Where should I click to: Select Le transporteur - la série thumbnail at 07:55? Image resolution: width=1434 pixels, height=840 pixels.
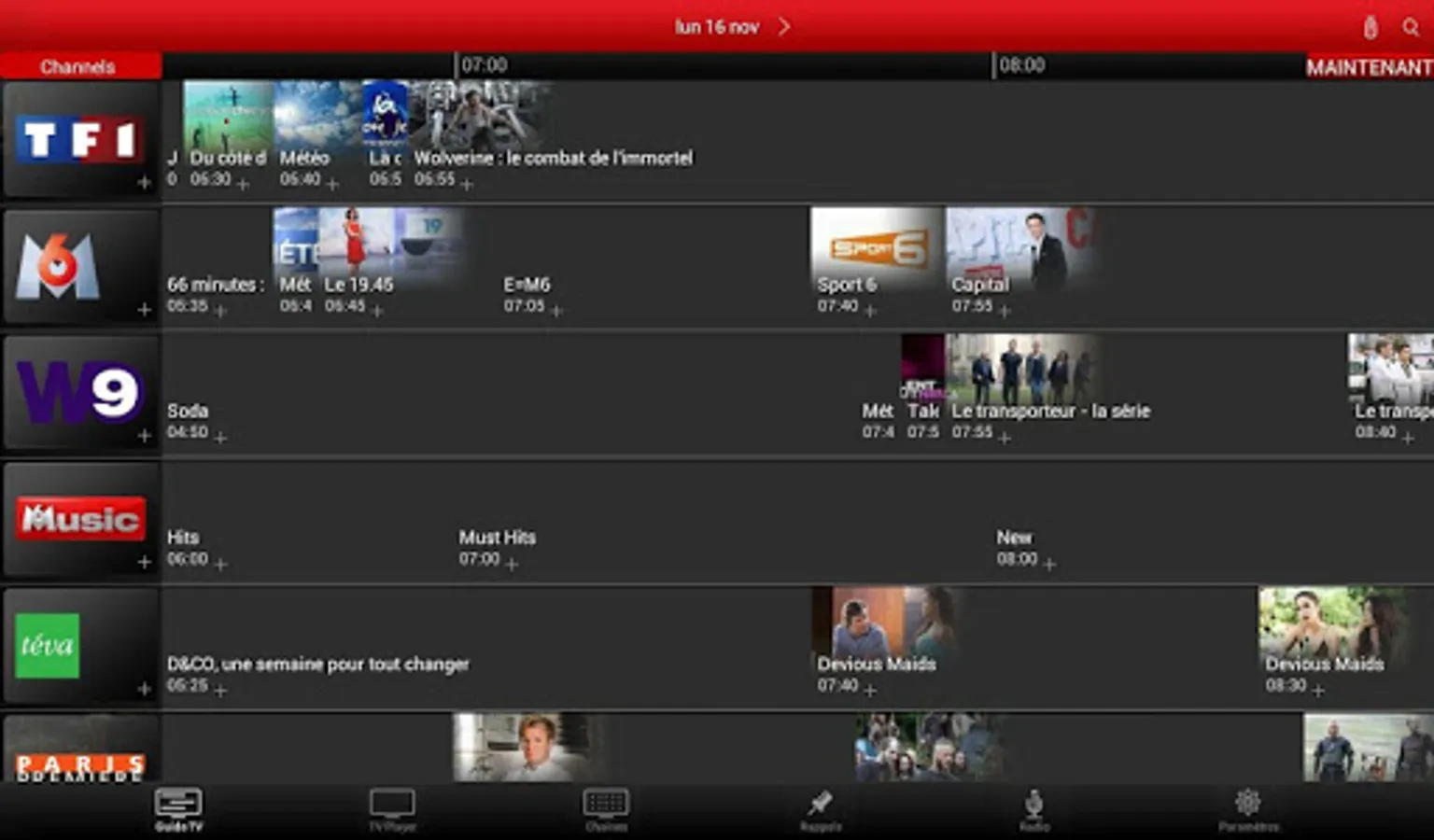point(1023,367)
